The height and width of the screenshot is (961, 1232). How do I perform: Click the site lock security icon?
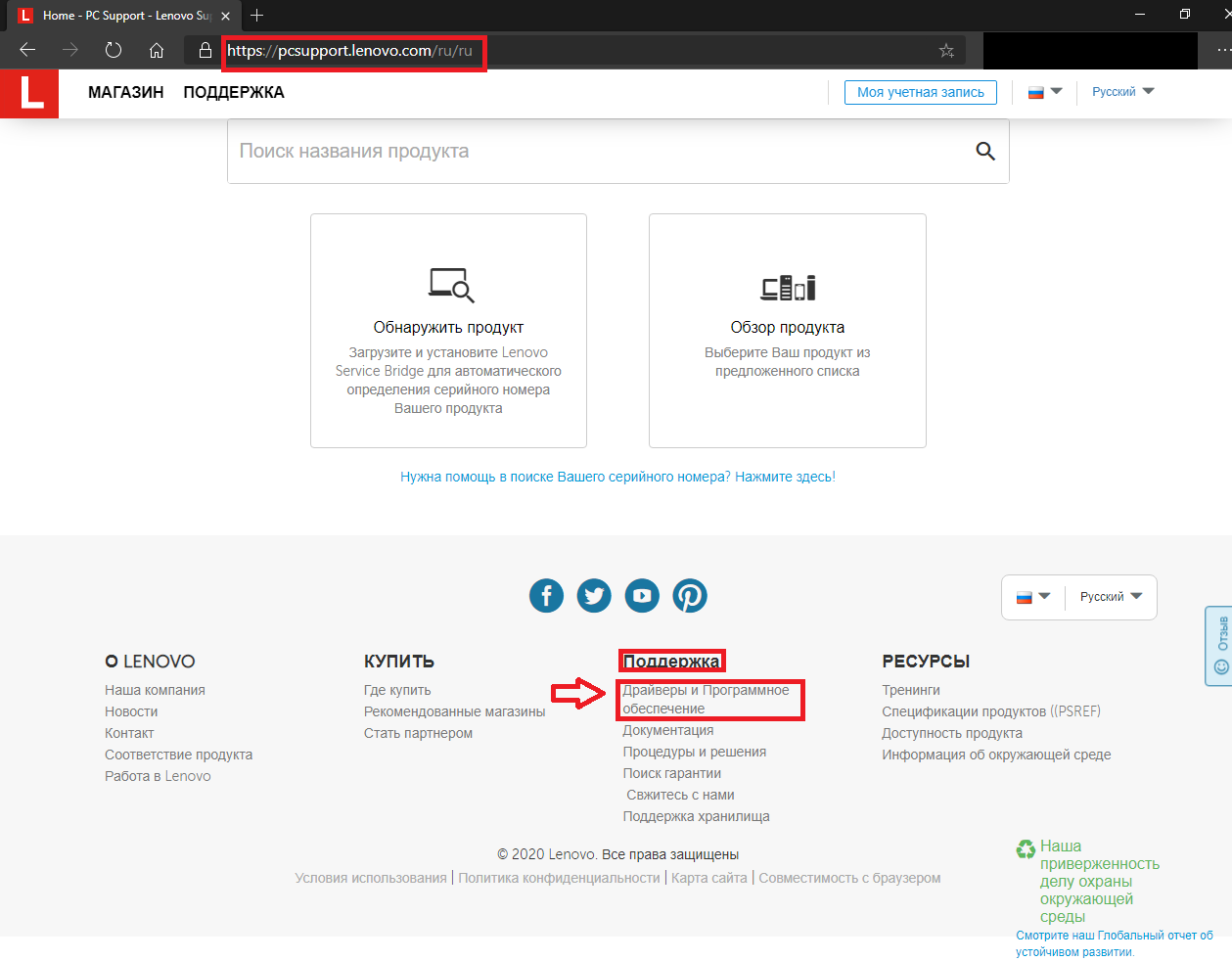205,50
